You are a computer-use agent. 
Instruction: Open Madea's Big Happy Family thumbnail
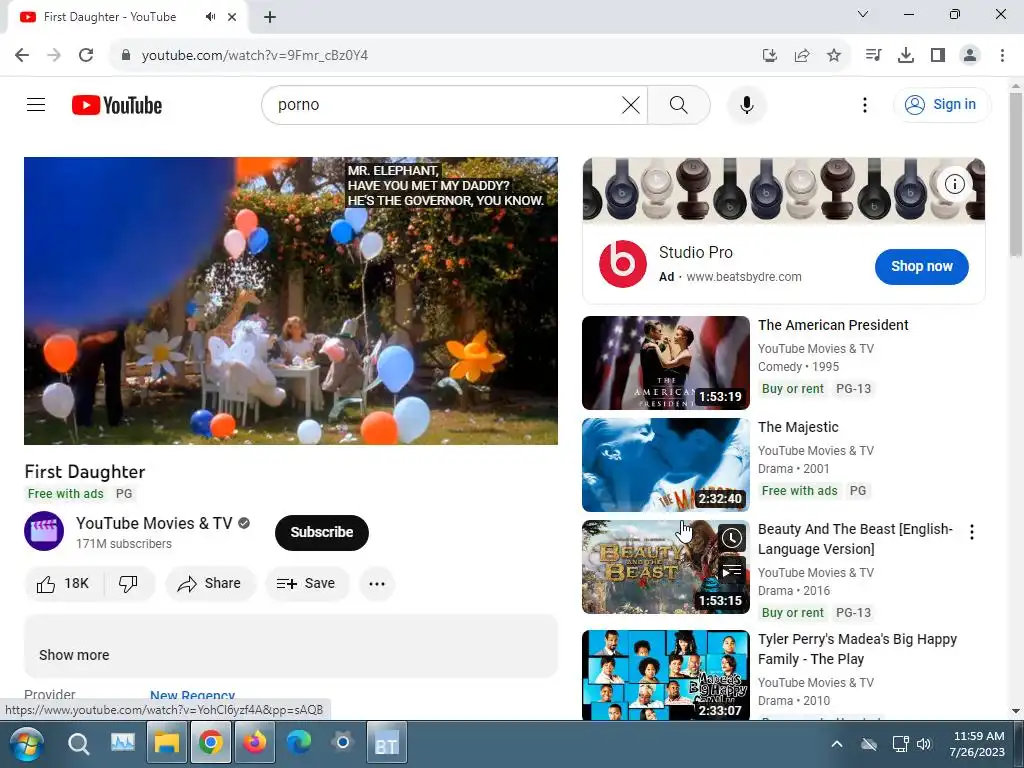(665, 675)
